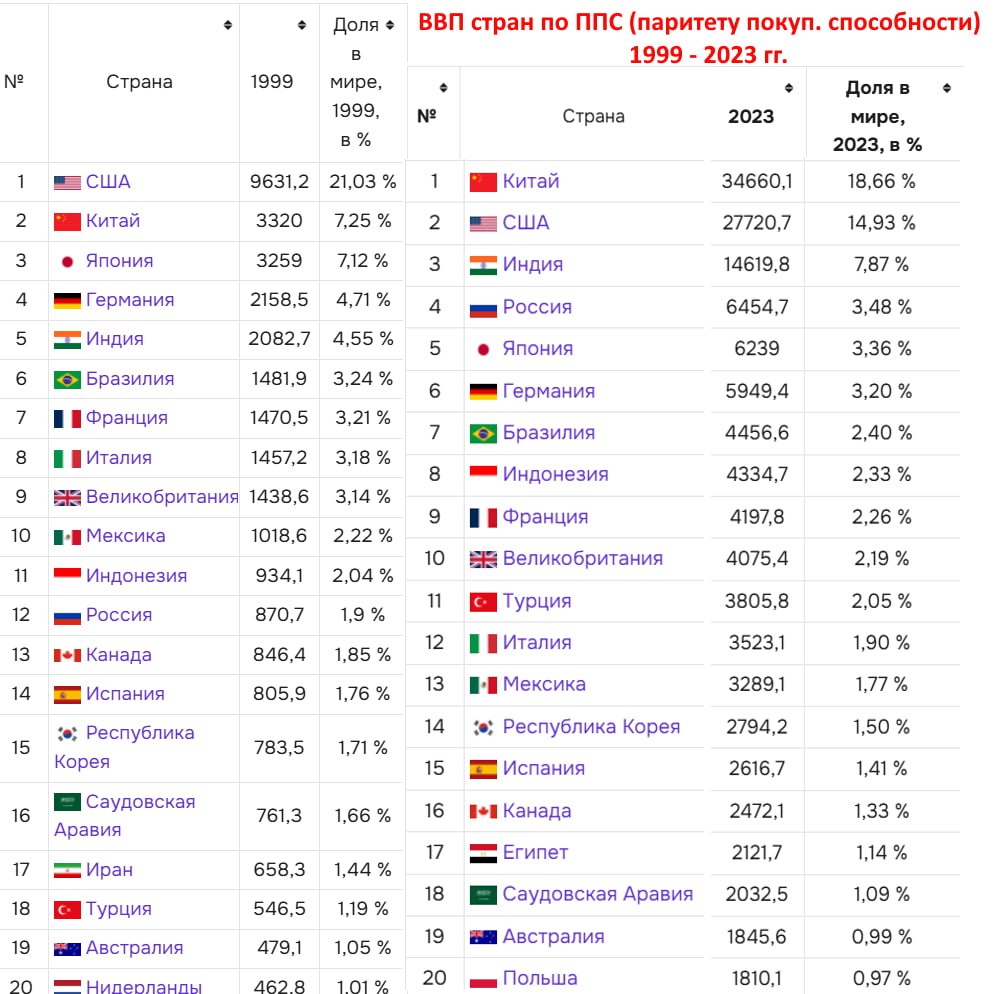This screenshot has width=1000, height=994.
Task: Sort 1999 table by the 1999 column
Action: (x=302, y=25)
